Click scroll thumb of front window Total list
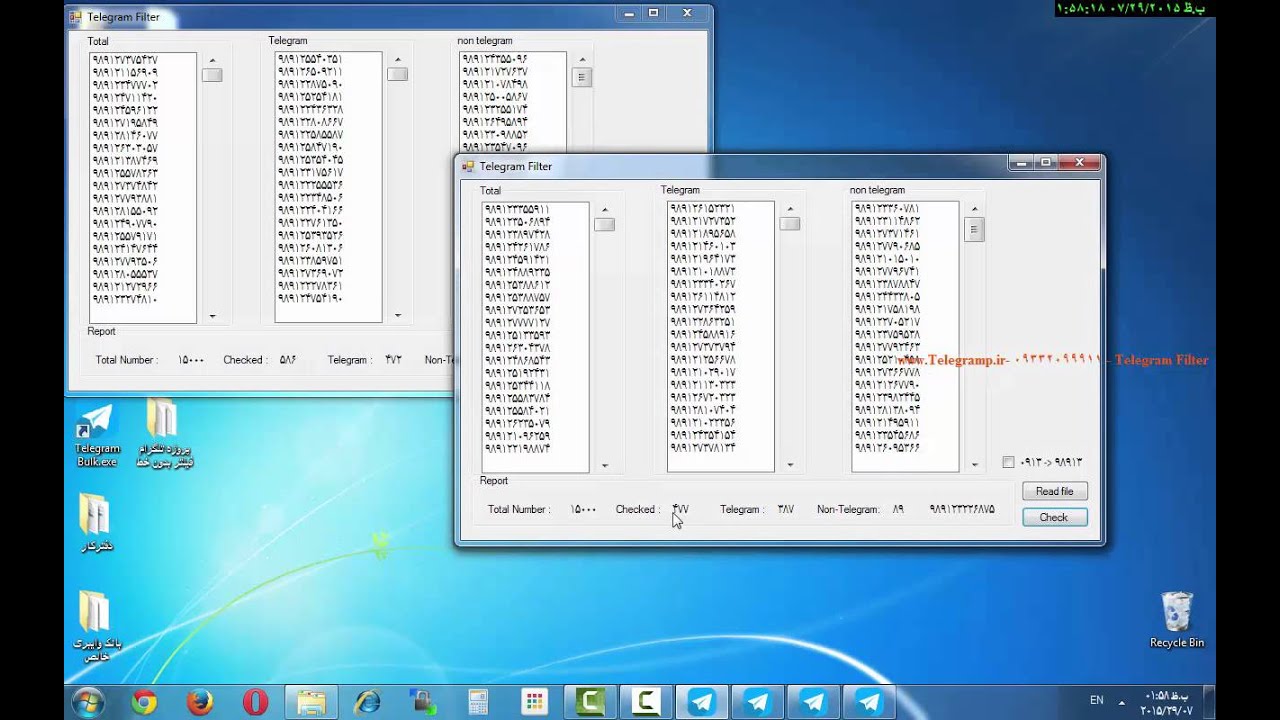Image resolution: width=1280 pixels, height=720 pixels. [x=604, y=225]
